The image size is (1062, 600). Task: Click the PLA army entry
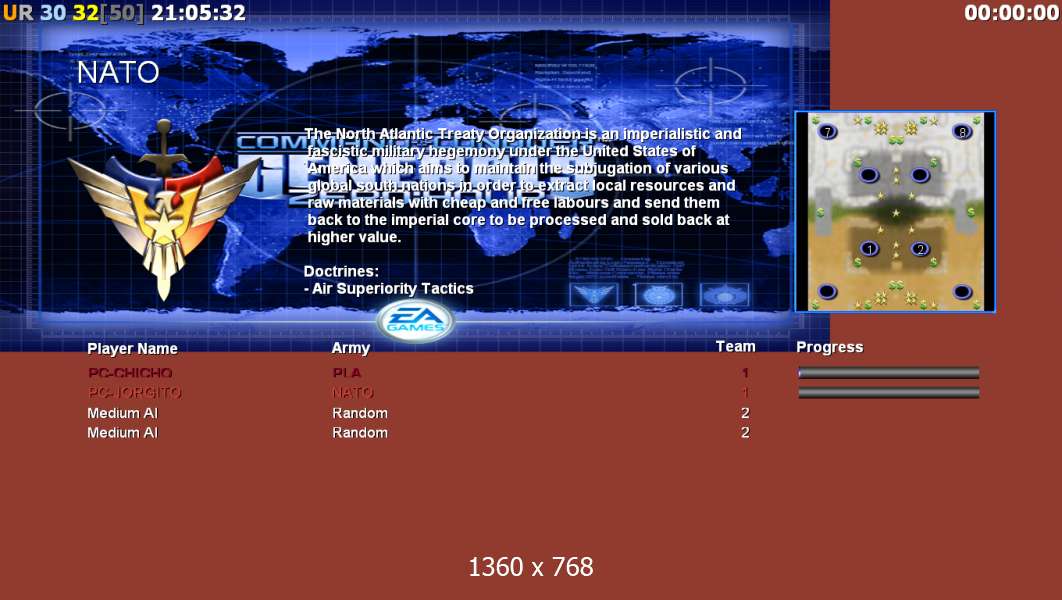(x=347, y=372)
